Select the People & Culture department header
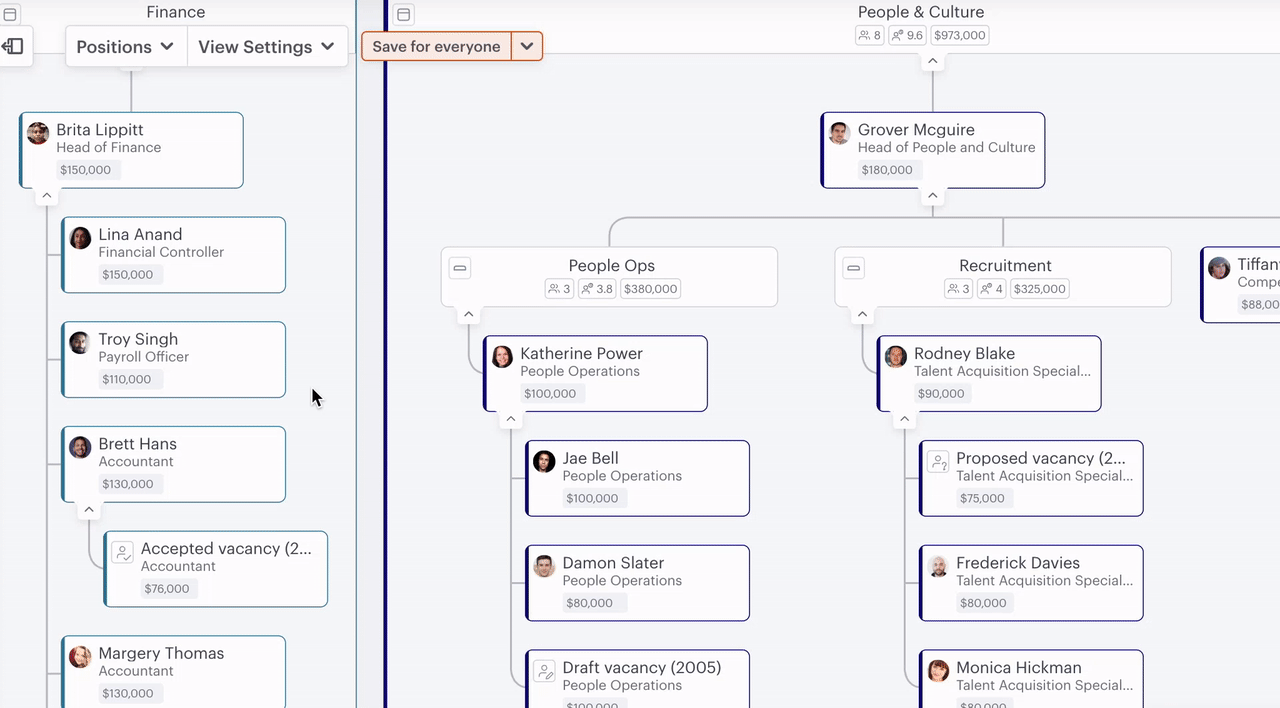The width and height of the screenshot is (1280, 708). pos(920,12)
